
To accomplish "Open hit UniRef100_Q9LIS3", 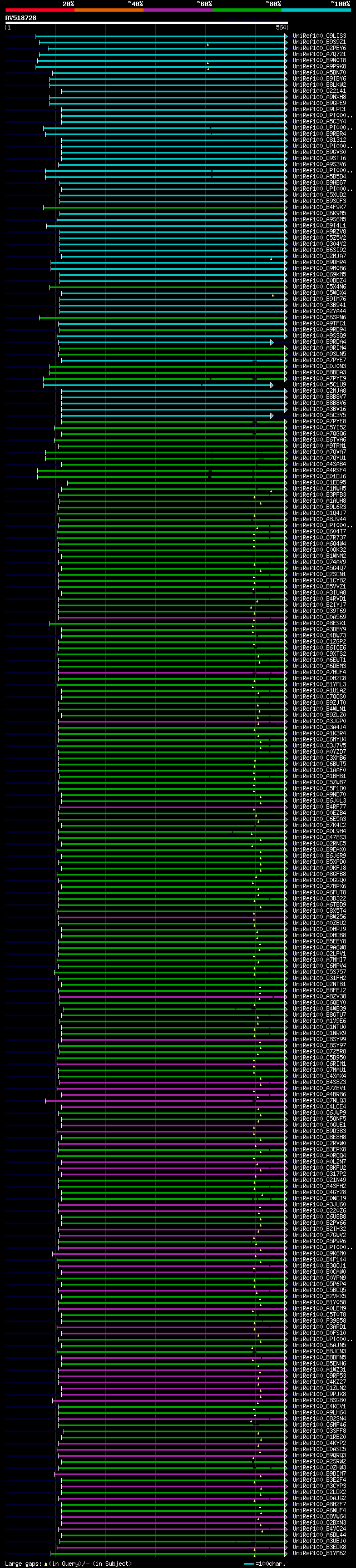I will pyautogui.click(x=319, y=36).
